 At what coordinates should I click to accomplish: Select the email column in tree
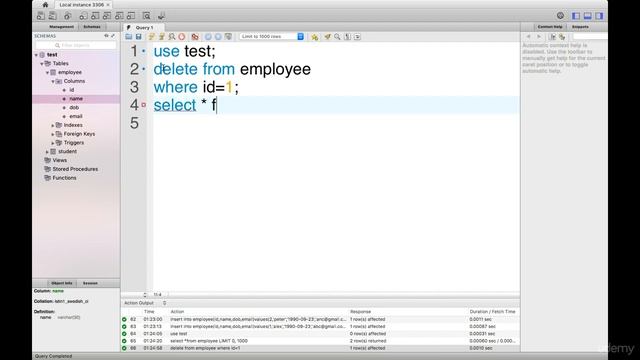(76, 116)
